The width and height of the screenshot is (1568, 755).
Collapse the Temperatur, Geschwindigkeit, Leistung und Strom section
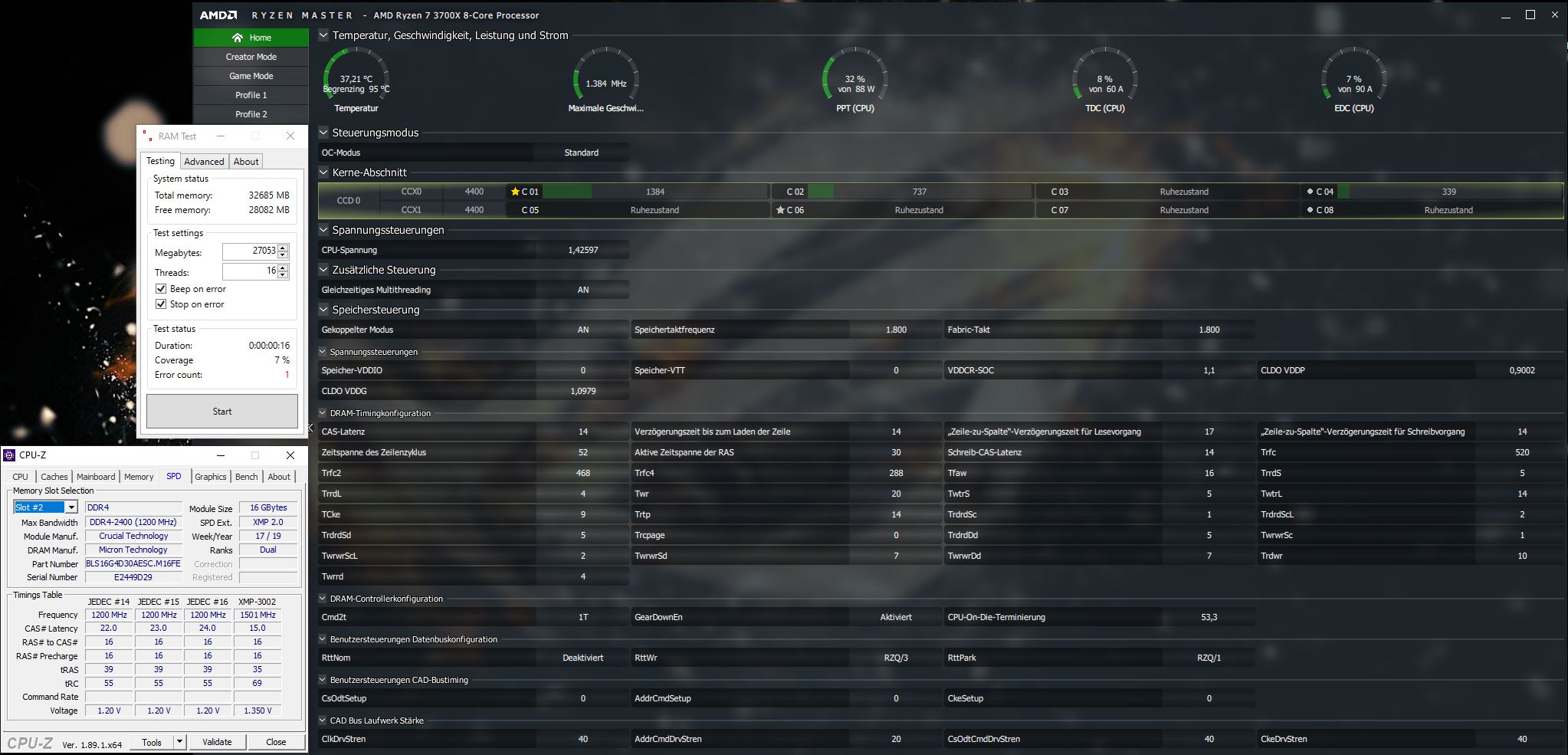pyautogui.click(x=323, y=35)
